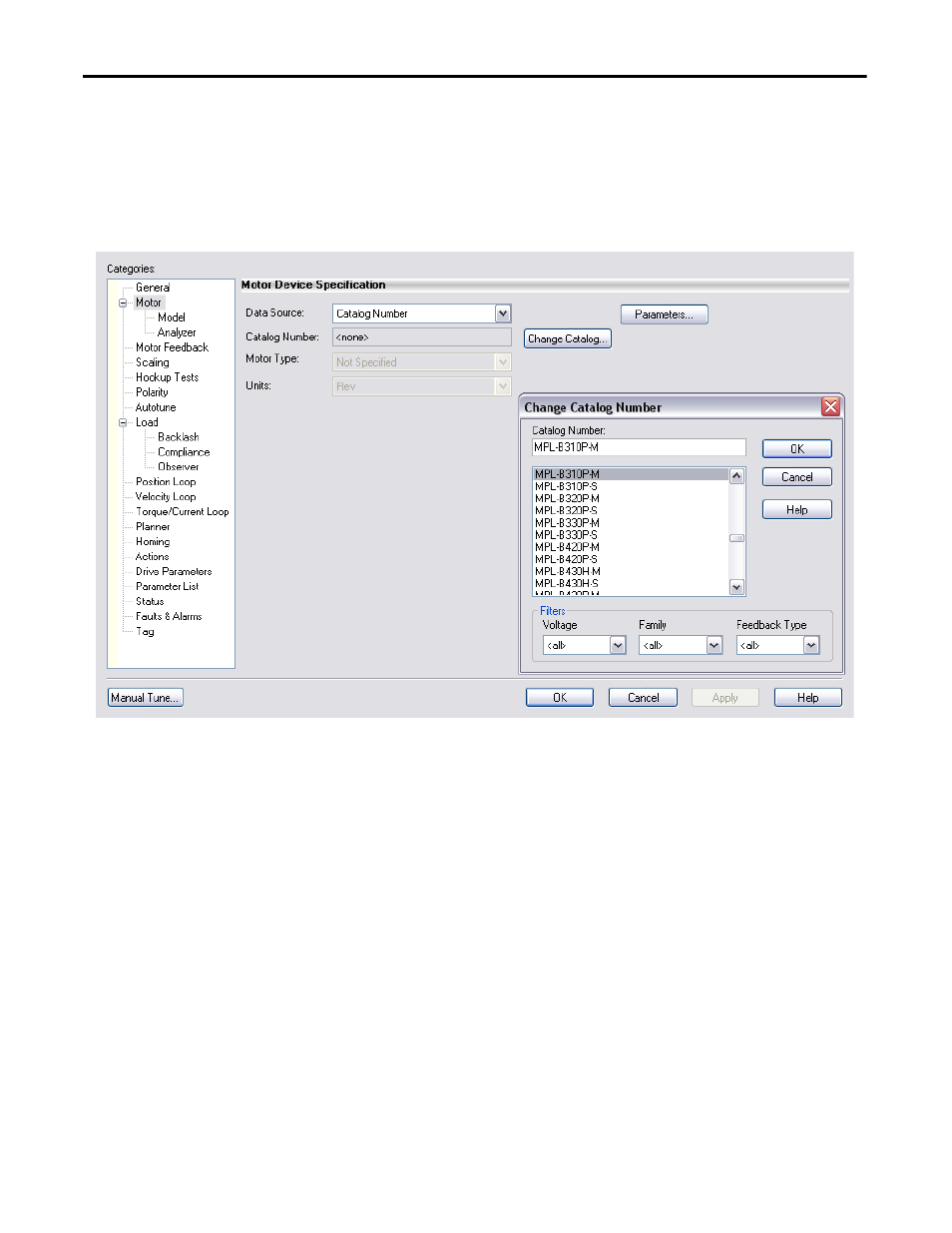Open Faults & Alarms category
Screen dimensions: 952x1233
click(x=169, y=616)
